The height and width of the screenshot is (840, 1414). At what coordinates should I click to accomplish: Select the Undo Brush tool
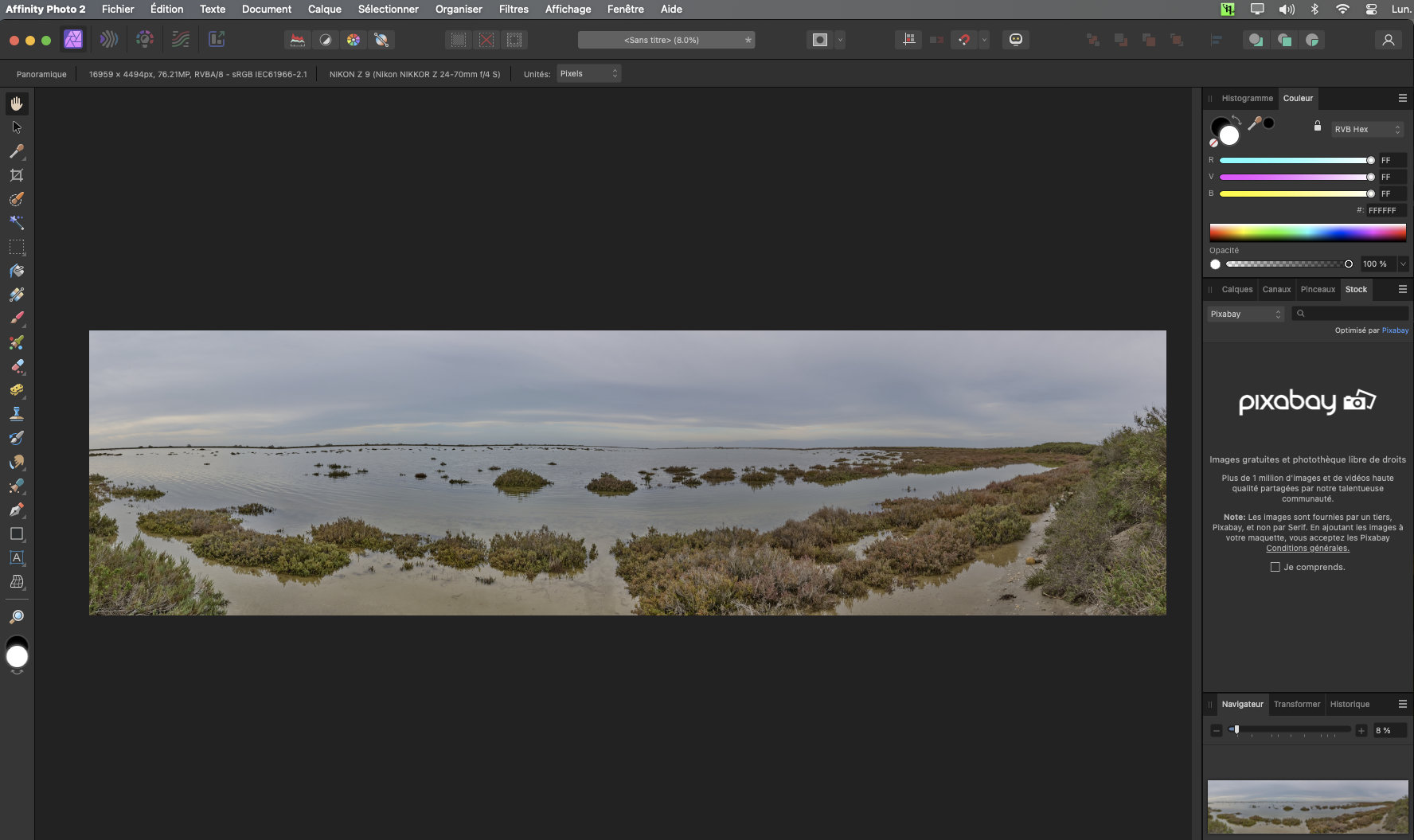[17, 438]
